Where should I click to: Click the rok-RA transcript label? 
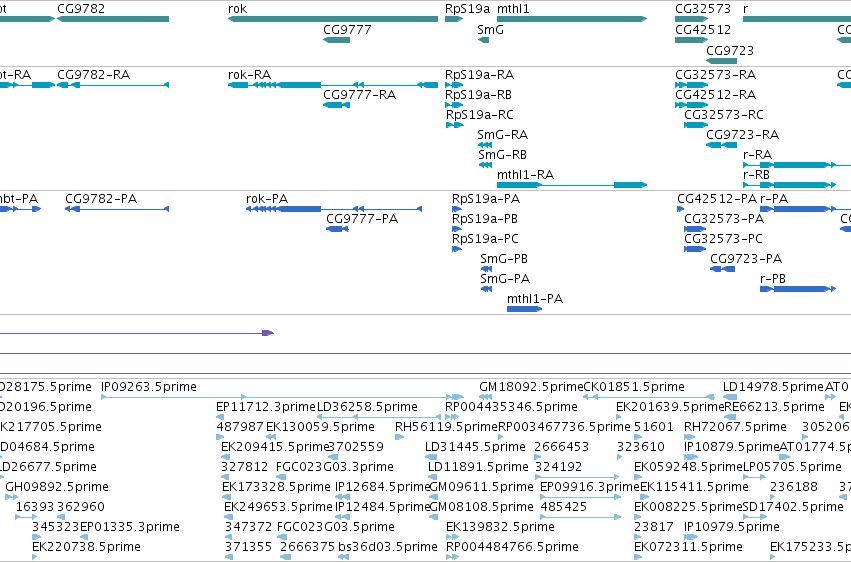point(250,74)
